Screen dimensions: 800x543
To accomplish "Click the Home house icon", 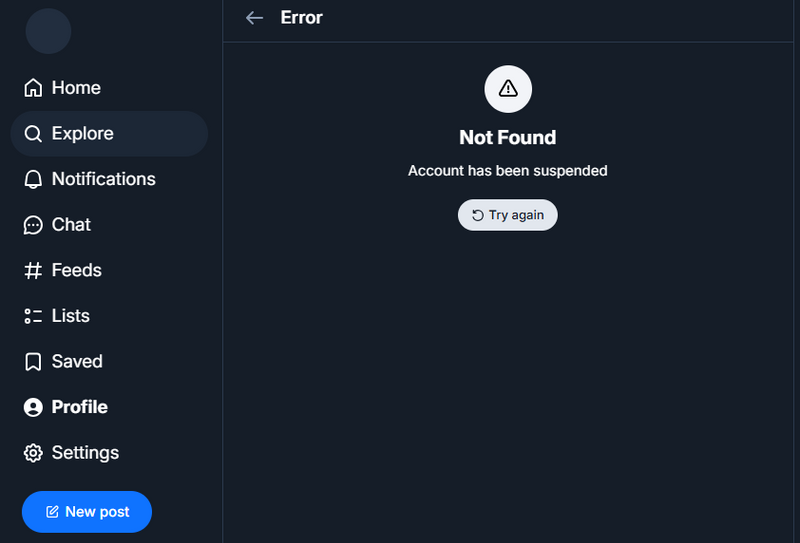I will click(33, 88).
